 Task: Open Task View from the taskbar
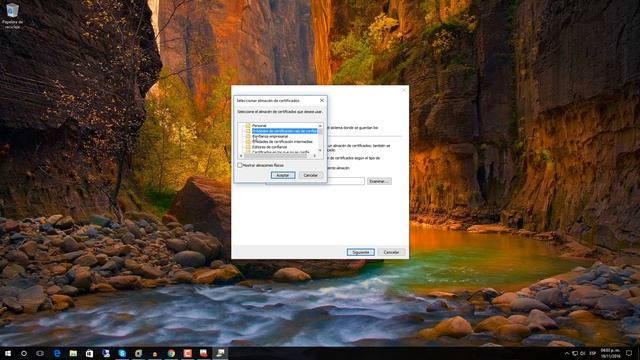click(x=40, y=353)
